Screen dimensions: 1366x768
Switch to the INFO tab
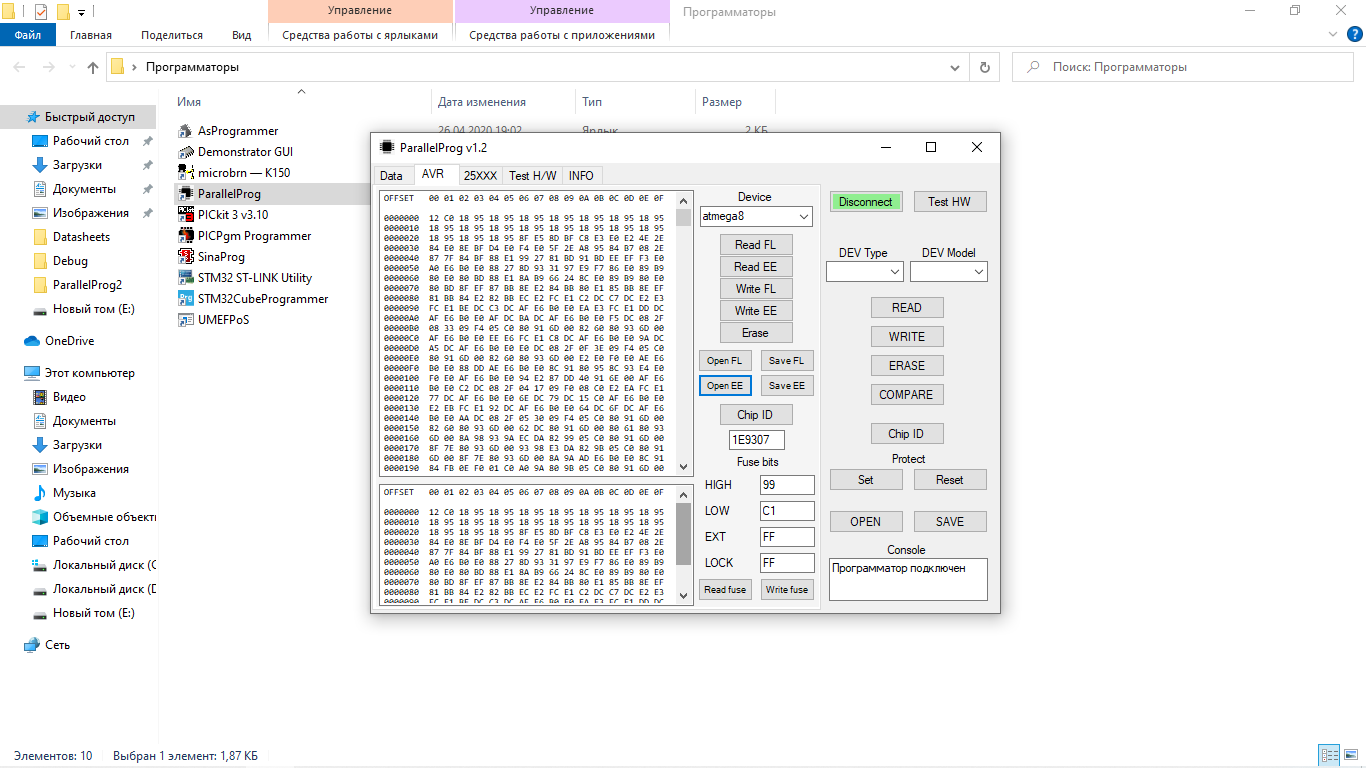(x=581, y=175)
